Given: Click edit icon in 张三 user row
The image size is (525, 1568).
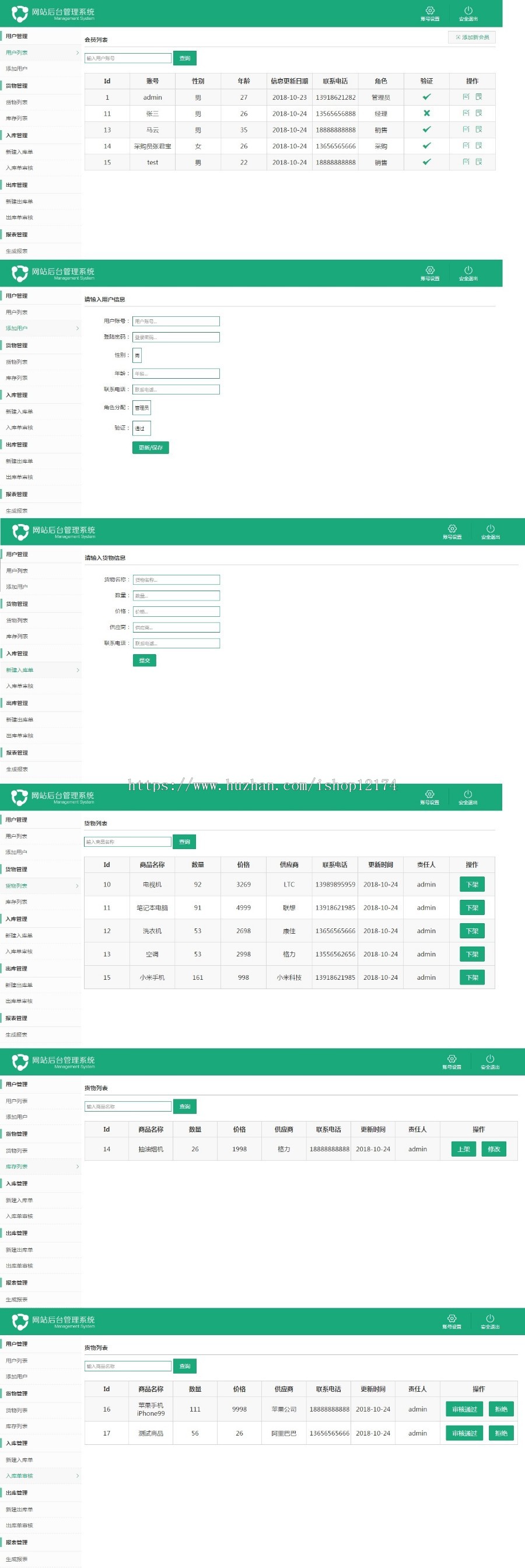Looking at the screenshot, I should coord(466,113).
